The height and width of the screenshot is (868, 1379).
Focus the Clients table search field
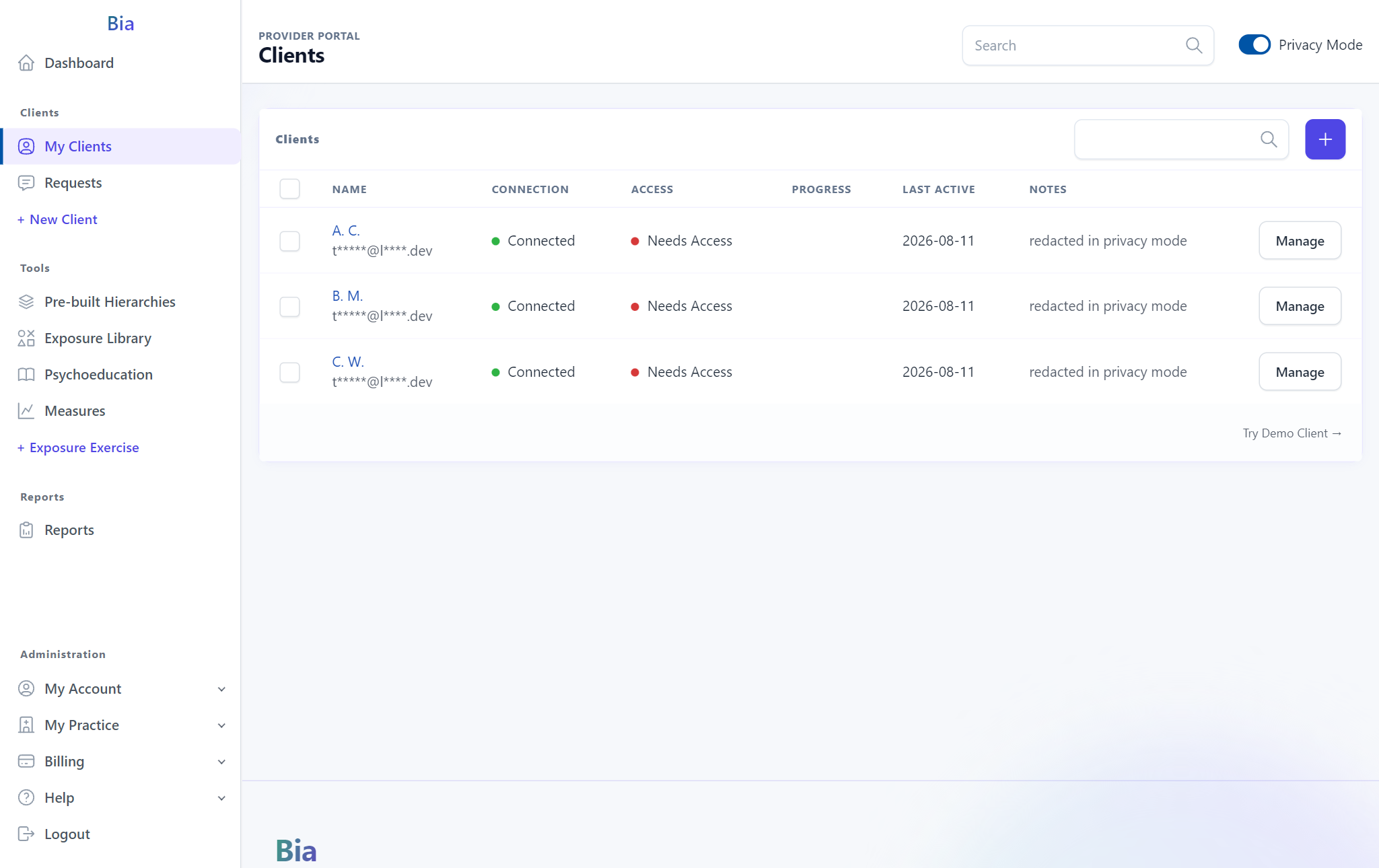point(1181,139)
